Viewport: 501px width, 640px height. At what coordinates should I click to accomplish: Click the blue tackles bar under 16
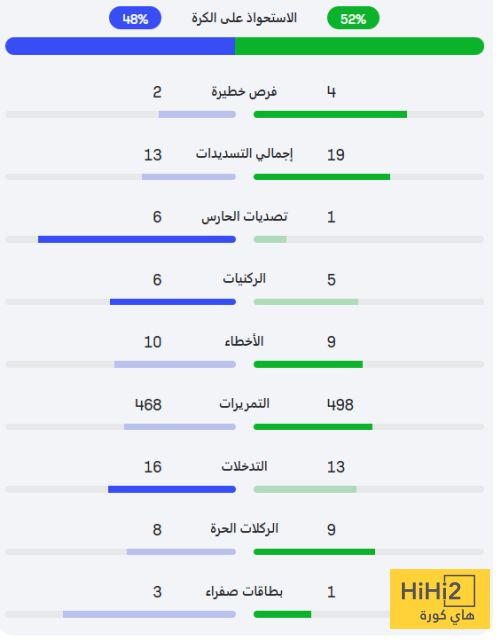pos(172,489)
